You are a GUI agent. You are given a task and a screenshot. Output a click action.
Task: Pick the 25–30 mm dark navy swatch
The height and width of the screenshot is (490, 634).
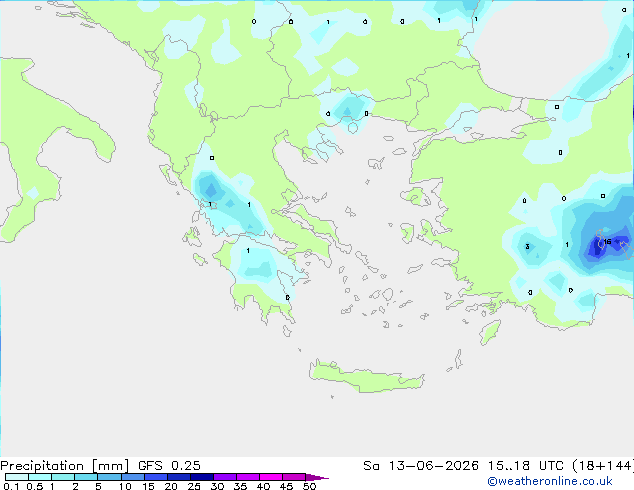[x=202, y=477]
